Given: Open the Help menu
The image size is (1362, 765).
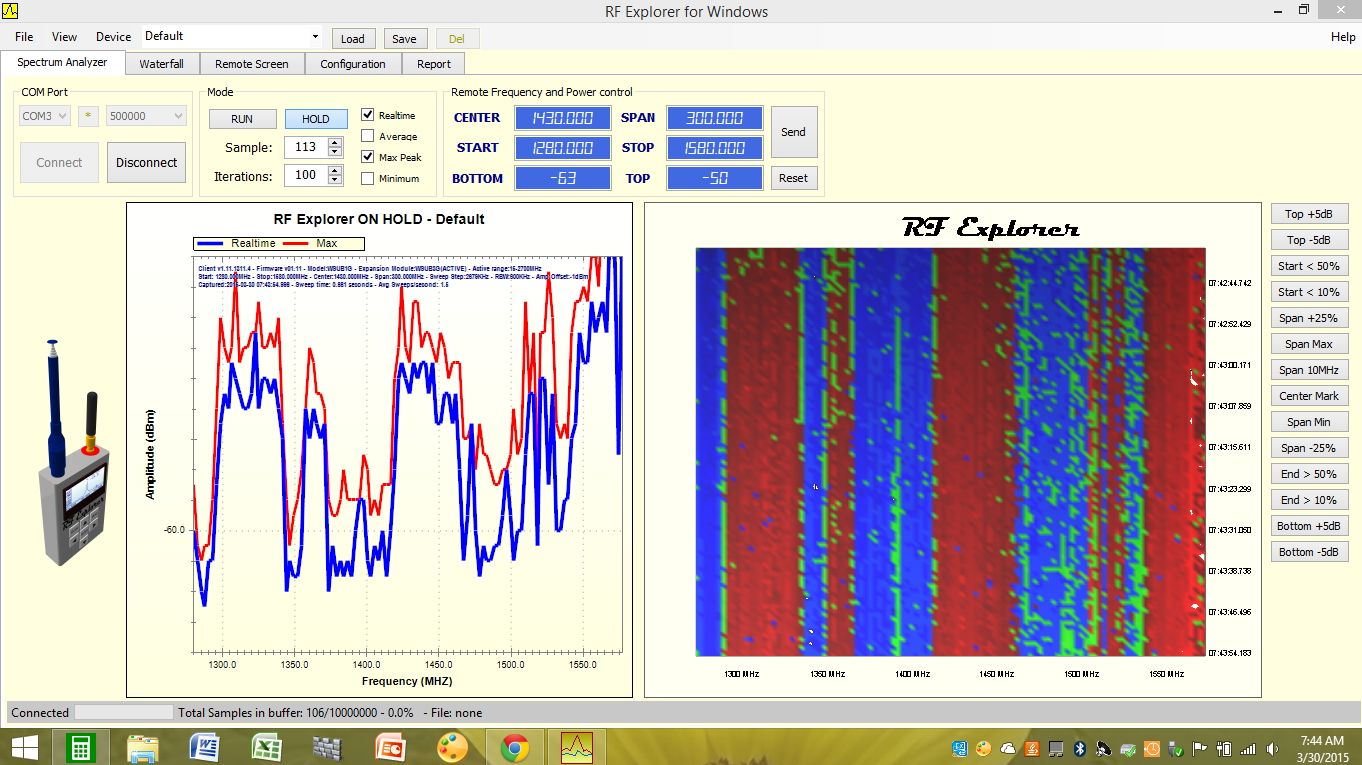Looking at the screenshot, I should pyautogui.click(x=1343, y=37).
